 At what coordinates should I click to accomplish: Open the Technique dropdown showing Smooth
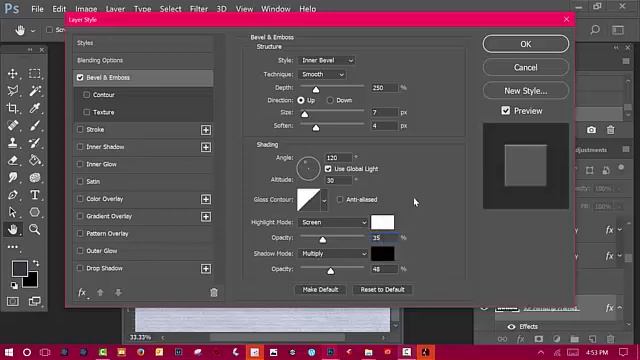(322, 74)
